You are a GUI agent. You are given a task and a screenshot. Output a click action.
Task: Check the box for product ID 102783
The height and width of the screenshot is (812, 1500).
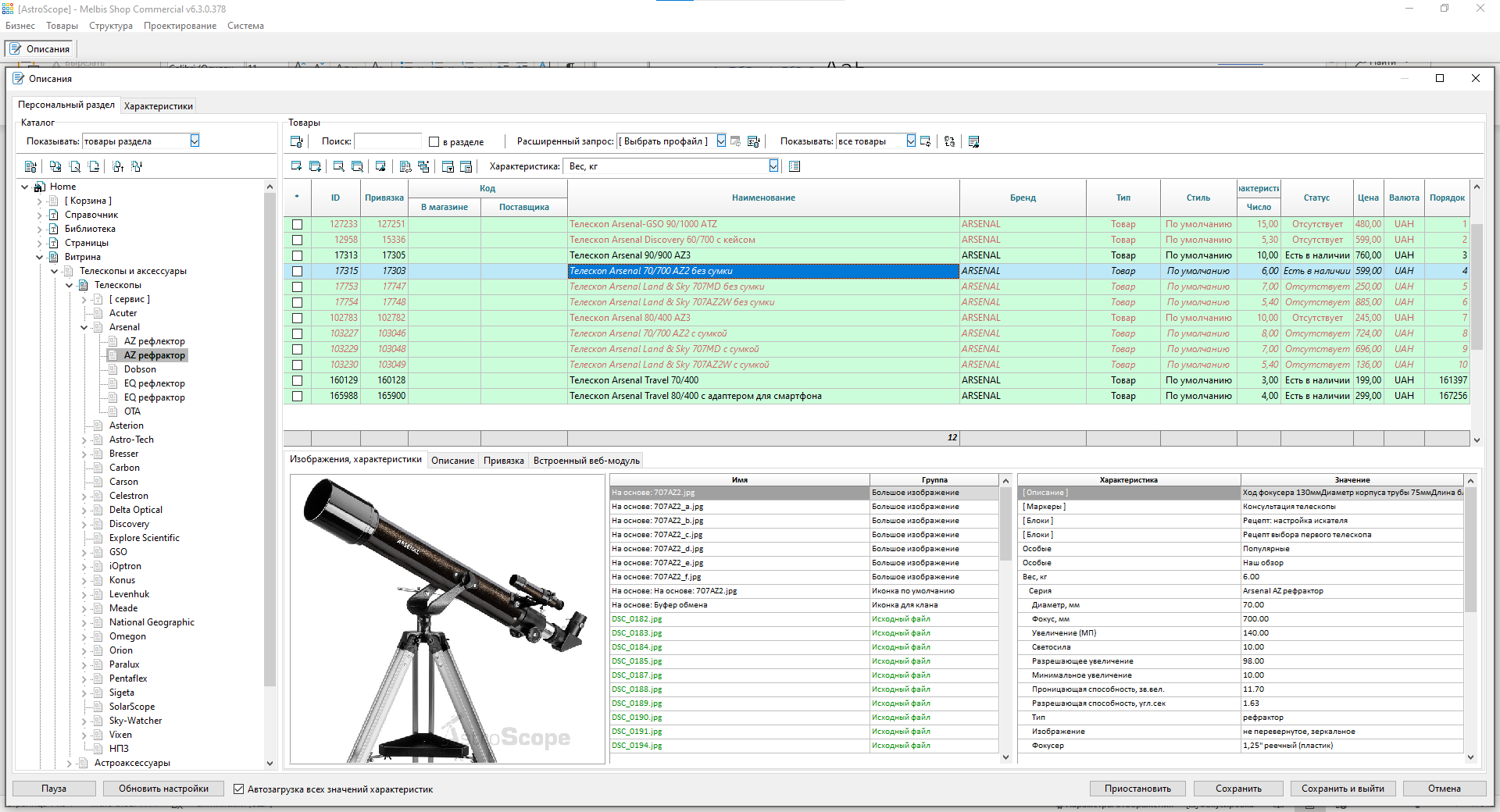click(x=297, y=318)
